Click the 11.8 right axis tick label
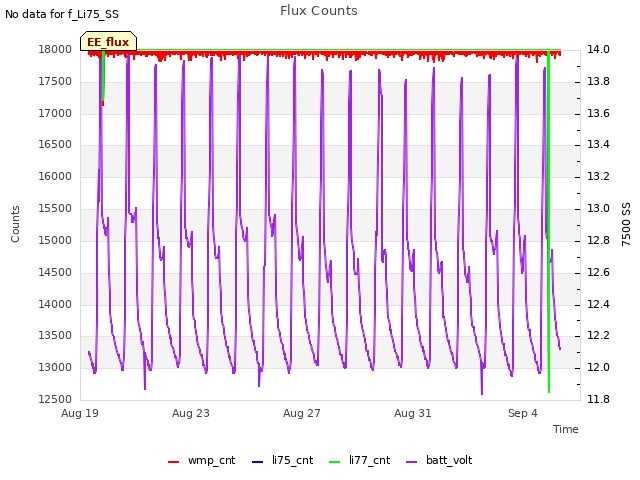The width and height of the screenshot is (640, 480). tap(598, 399)
